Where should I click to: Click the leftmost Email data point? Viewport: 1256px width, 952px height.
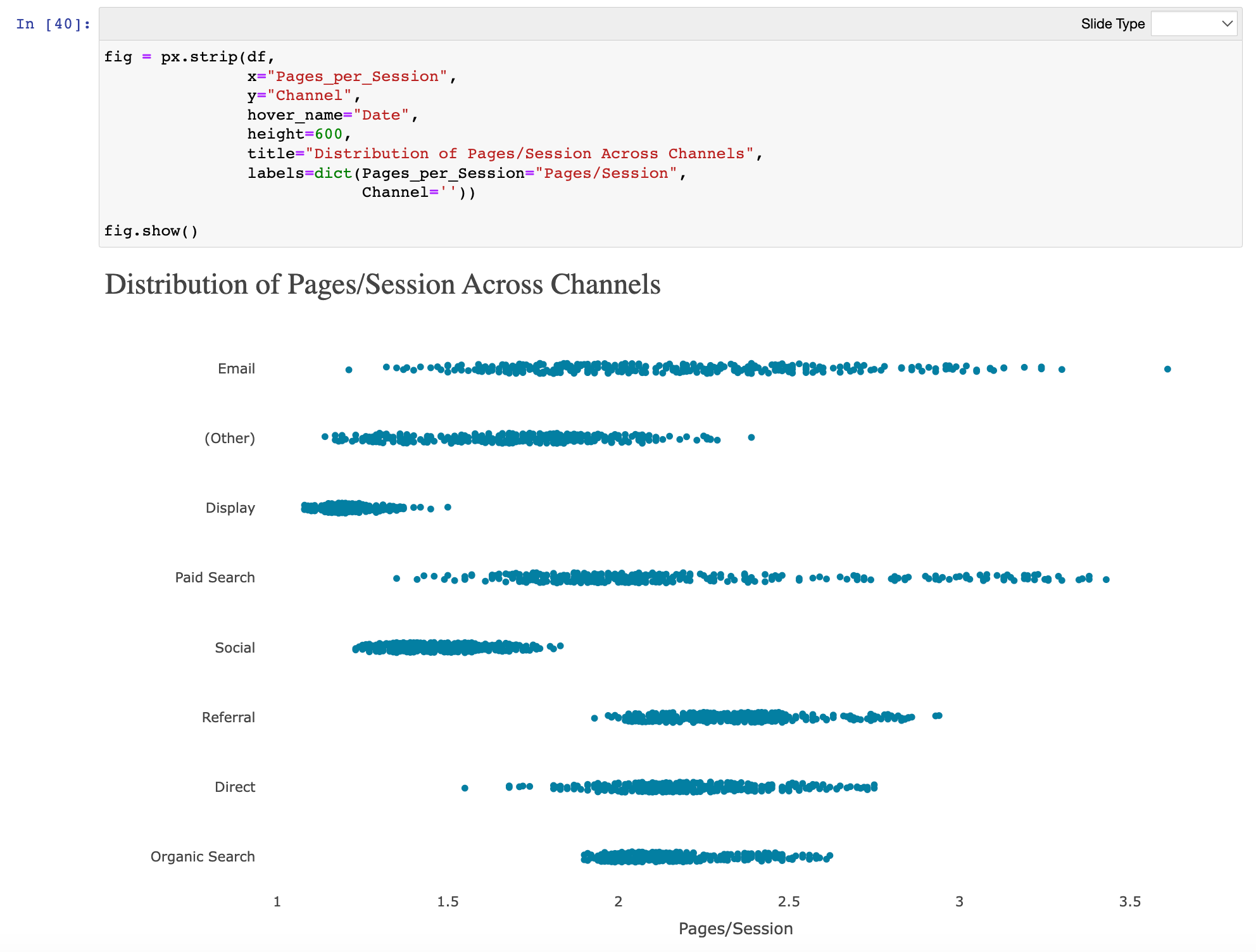click(349, 370)
